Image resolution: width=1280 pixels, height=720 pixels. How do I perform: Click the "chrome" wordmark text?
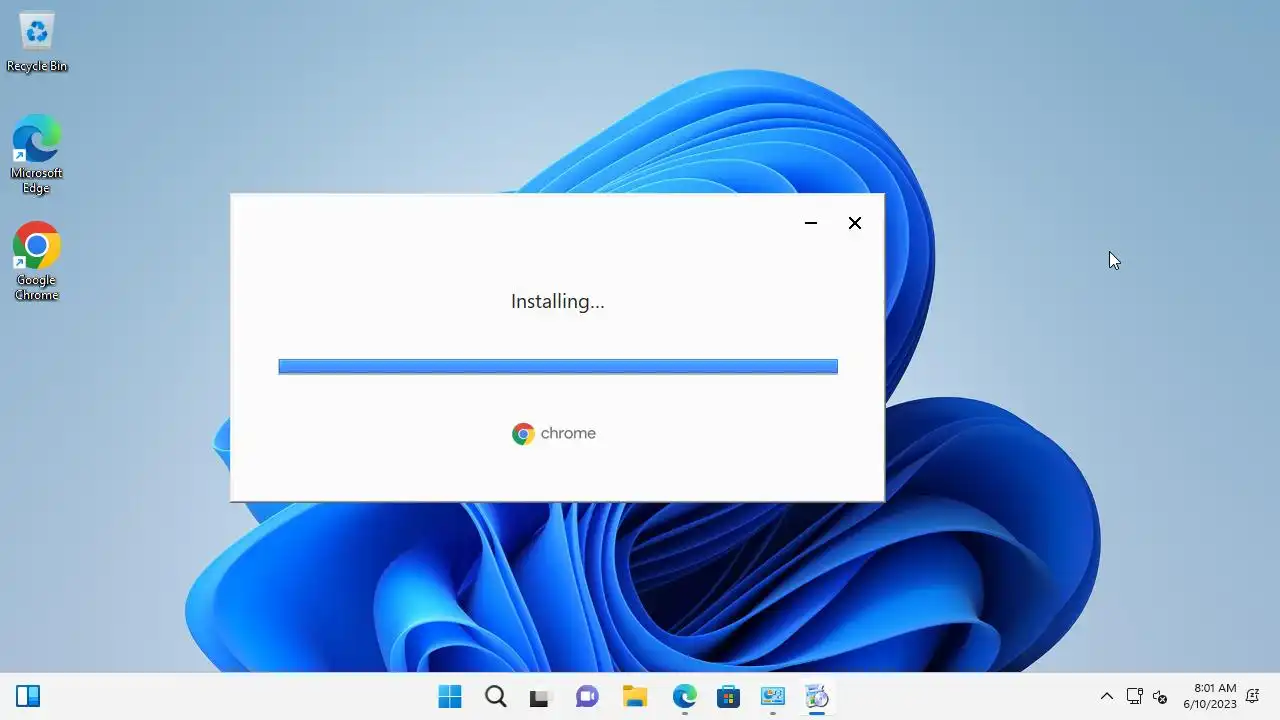click(568, 433)
